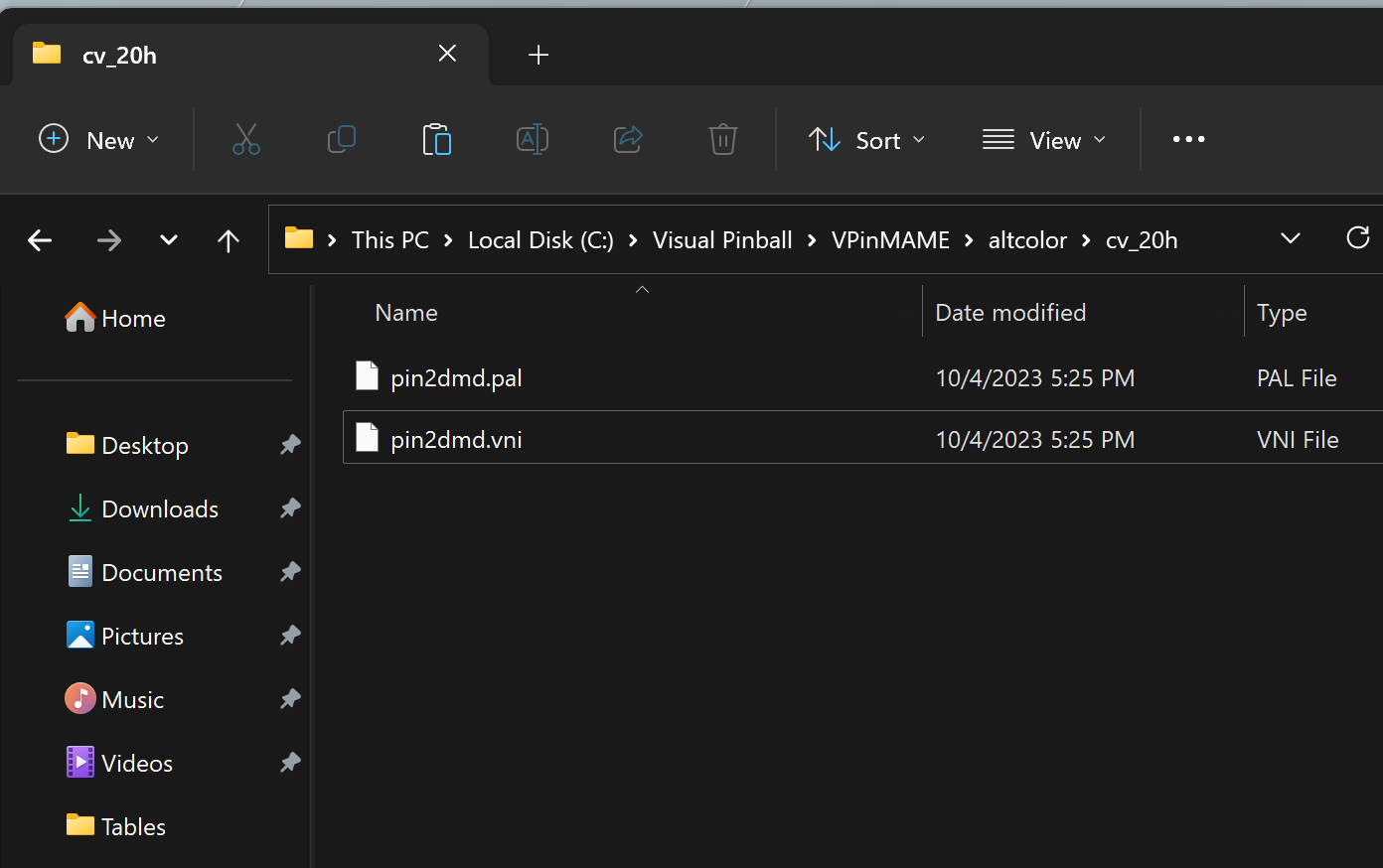Go up one folder level

229,240
